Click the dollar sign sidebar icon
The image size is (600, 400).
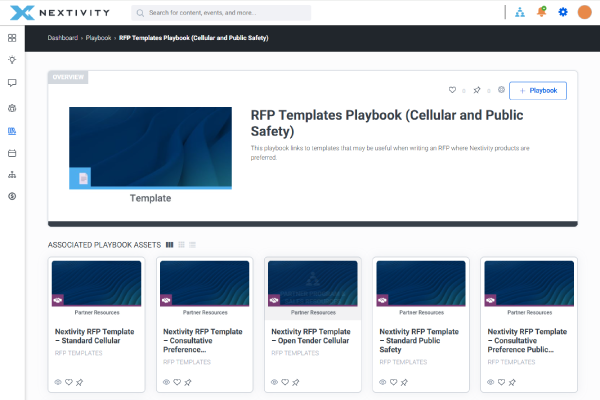click(12, 197)
